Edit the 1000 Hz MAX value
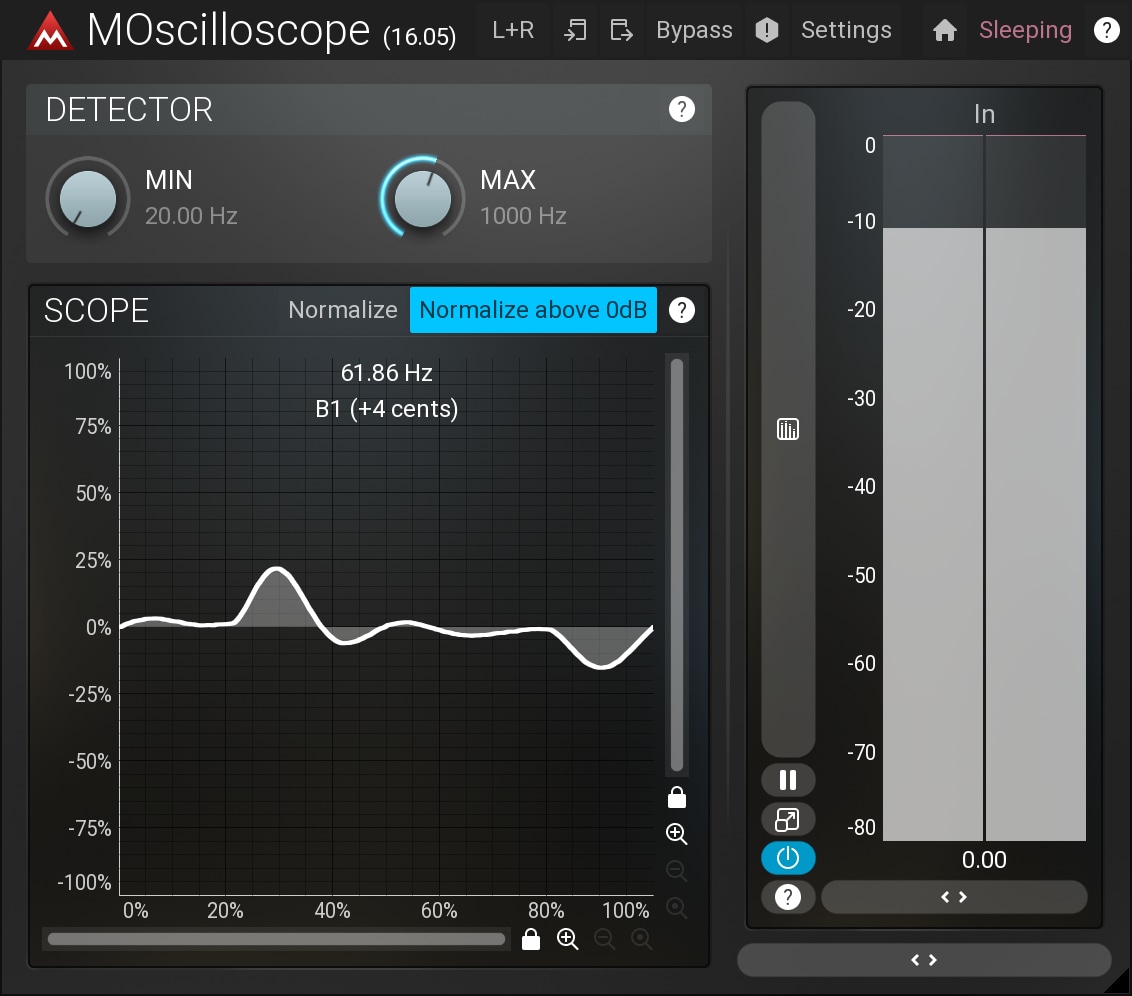 (523, 216)
